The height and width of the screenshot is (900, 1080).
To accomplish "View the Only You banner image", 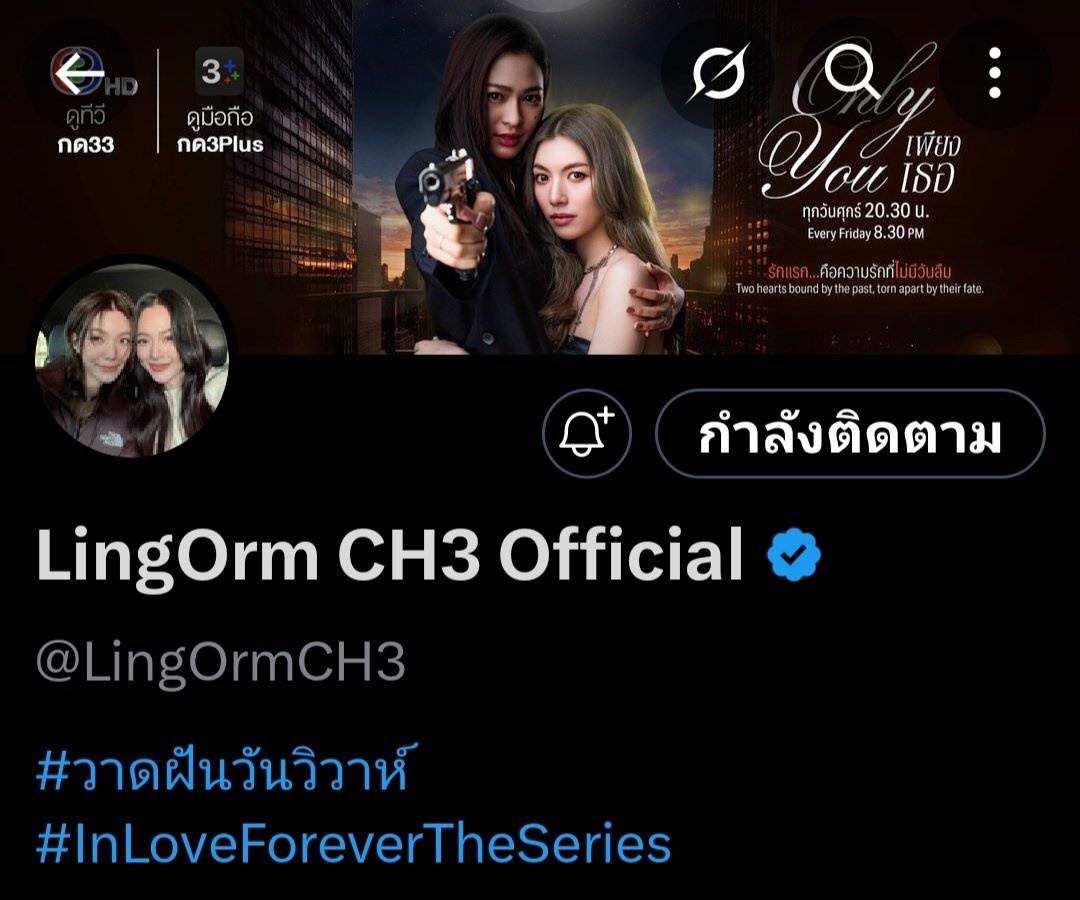I will click(540, 177).
